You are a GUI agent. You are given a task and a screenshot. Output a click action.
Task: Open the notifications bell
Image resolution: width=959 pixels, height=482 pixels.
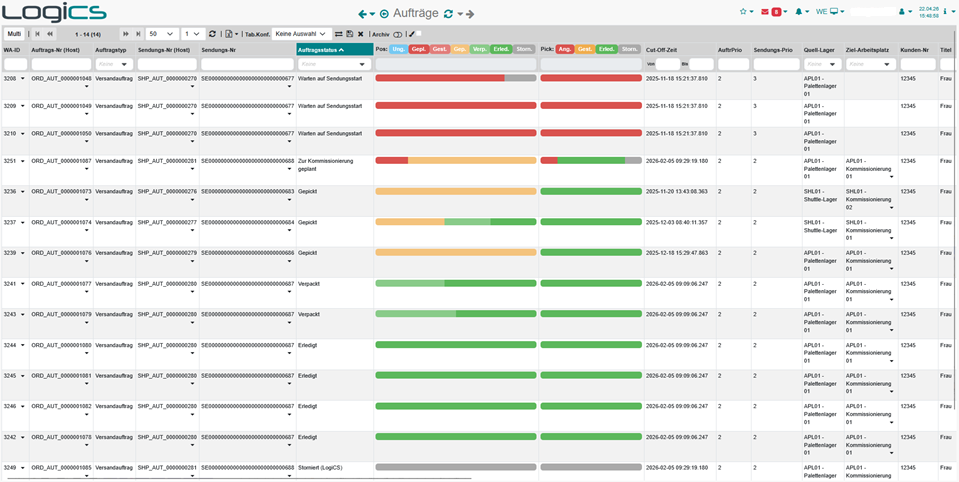tap(801, 12)
